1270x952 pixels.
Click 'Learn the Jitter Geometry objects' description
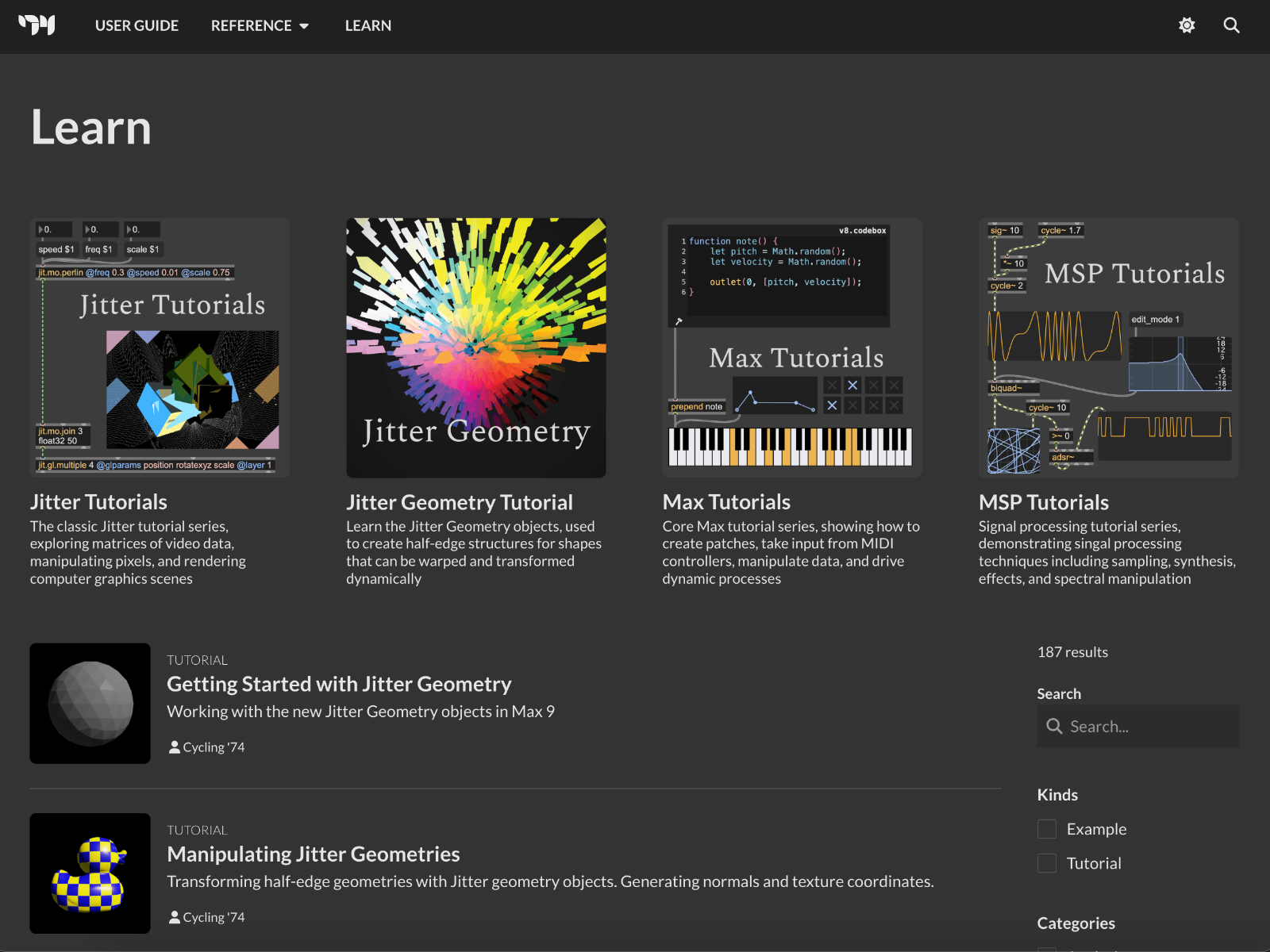(x=474, y=552)
